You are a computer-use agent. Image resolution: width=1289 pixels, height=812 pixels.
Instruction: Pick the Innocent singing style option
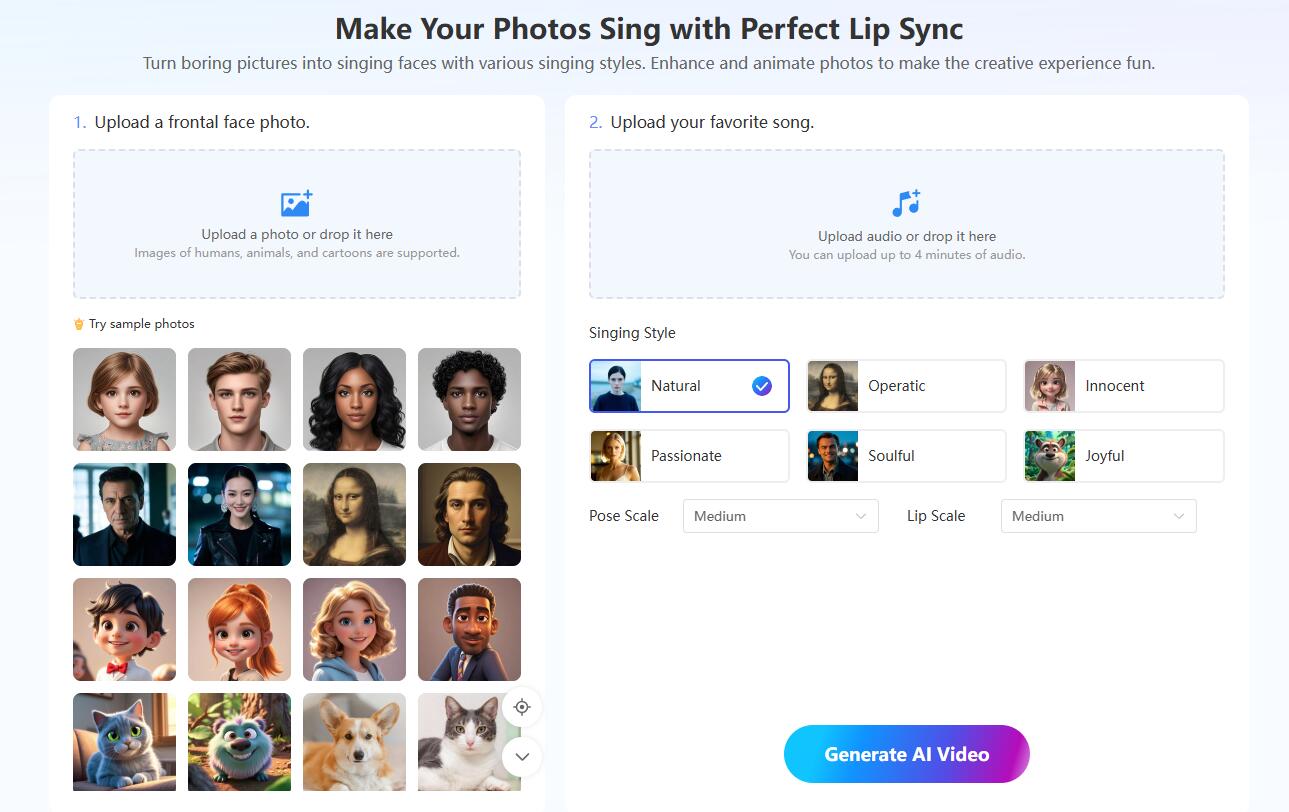point(1123,386)
